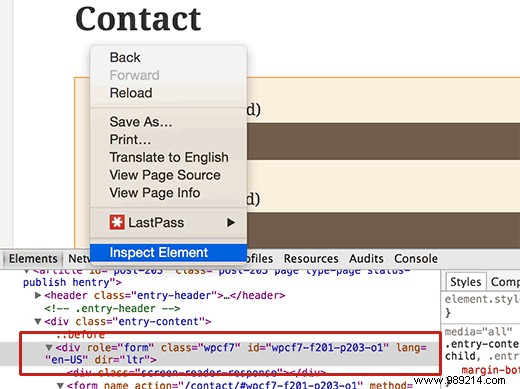Choose Inspect Element
The image size is (520, 389).
(x=168, y=253)
